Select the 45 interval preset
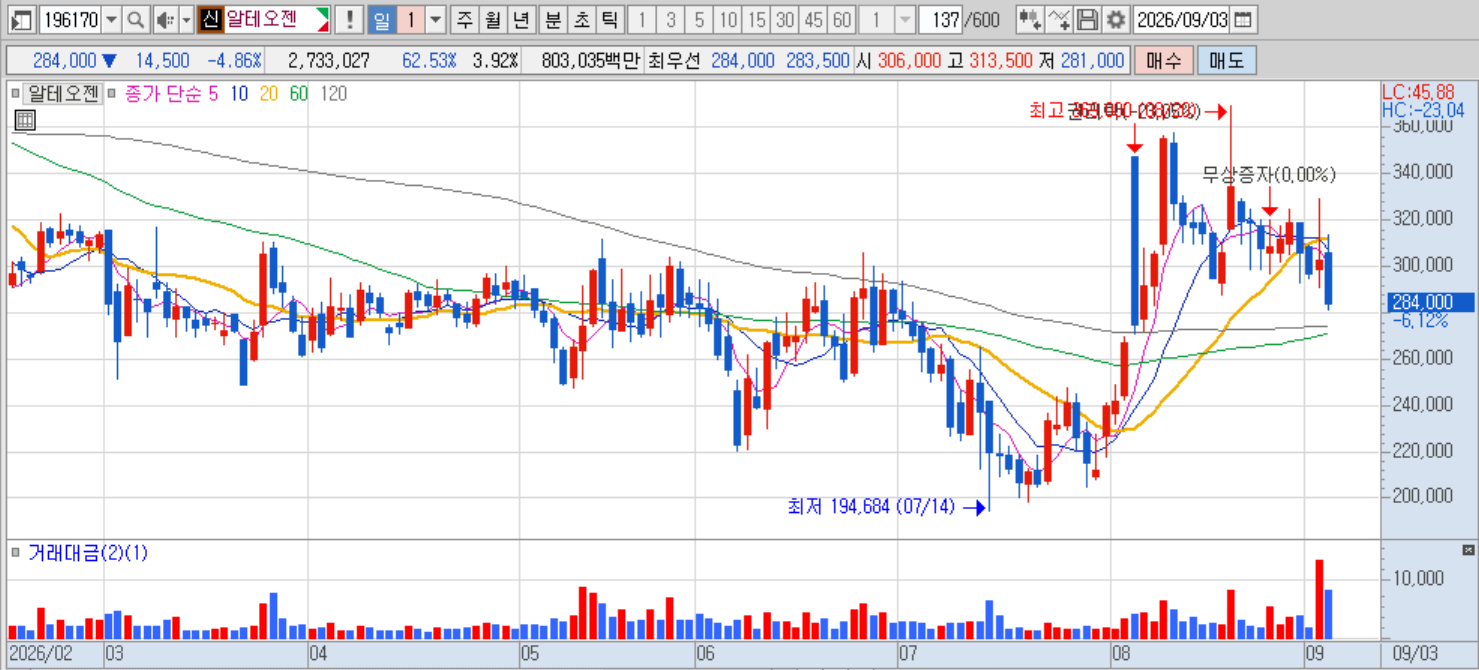 pyautogui.click(x=813, y=19)
